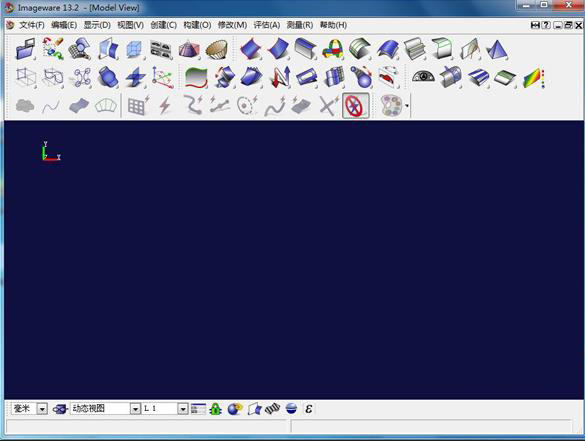Open the red car panel icon

pyautogui.click(x=388, y=77)
